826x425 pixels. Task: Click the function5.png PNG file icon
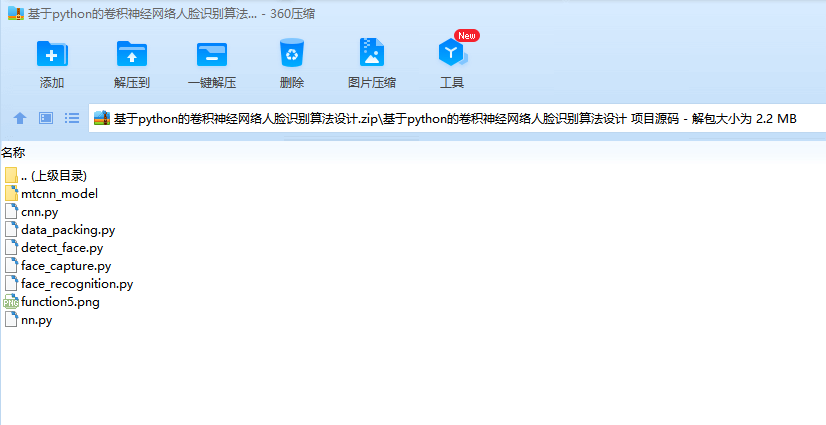tap(11, 302)
